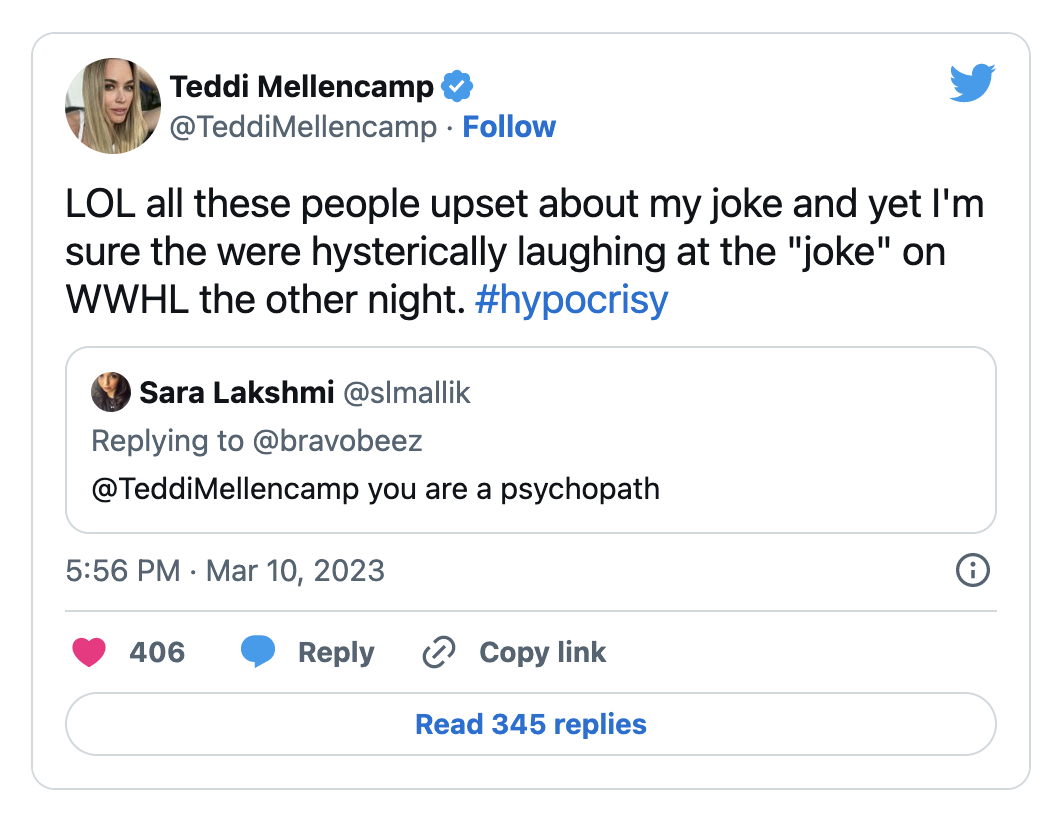
Task: Click the Sara Lakshmi display name
Action: pyautogui.click(x=237, y=393)
